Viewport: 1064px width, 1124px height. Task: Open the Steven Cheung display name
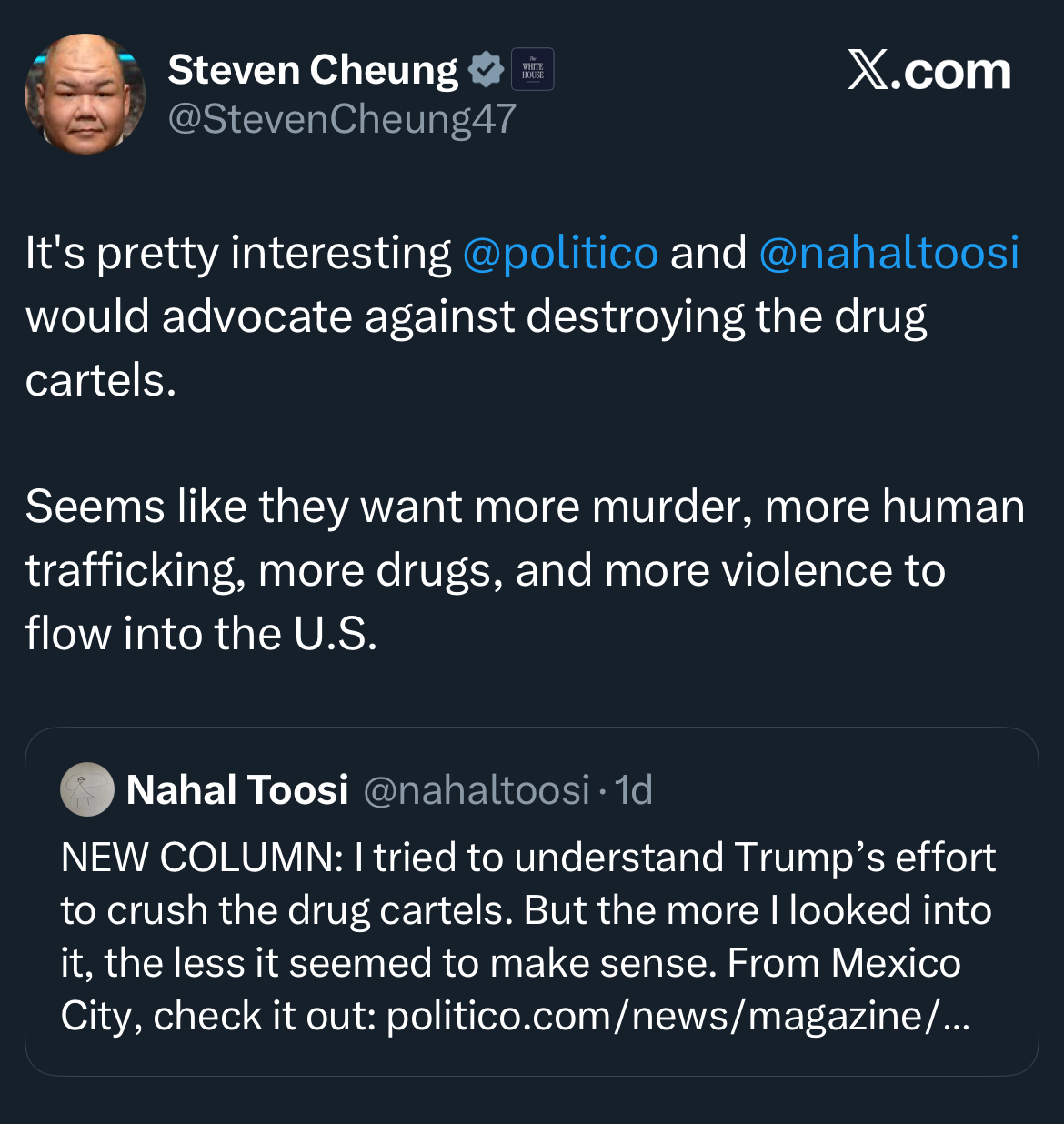click(313, 70)
